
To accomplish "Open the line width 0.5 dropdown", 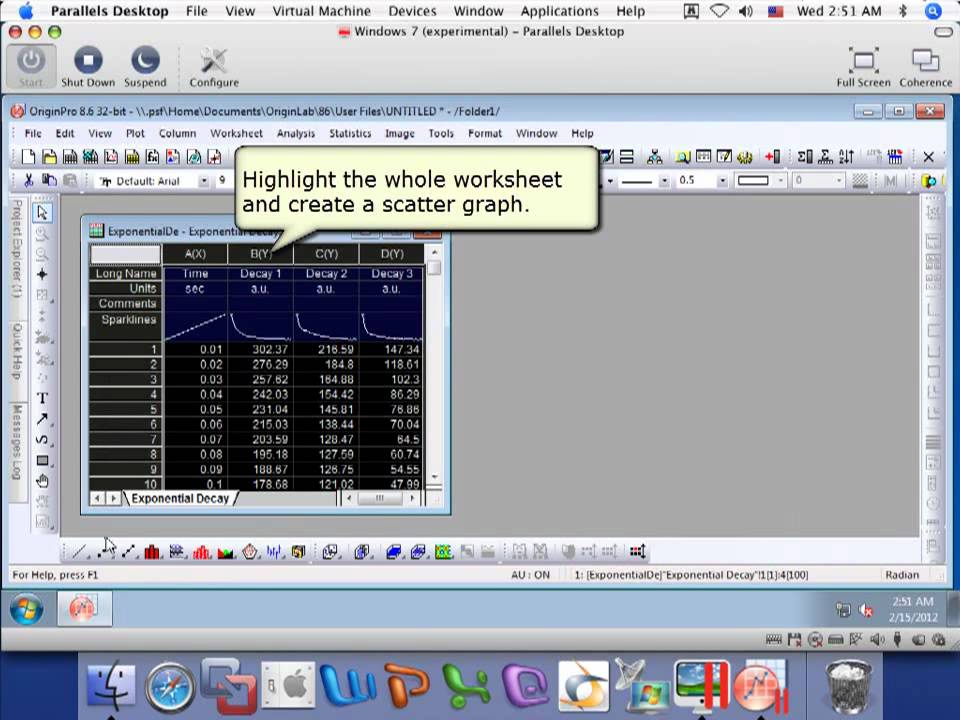I will 722,181.
